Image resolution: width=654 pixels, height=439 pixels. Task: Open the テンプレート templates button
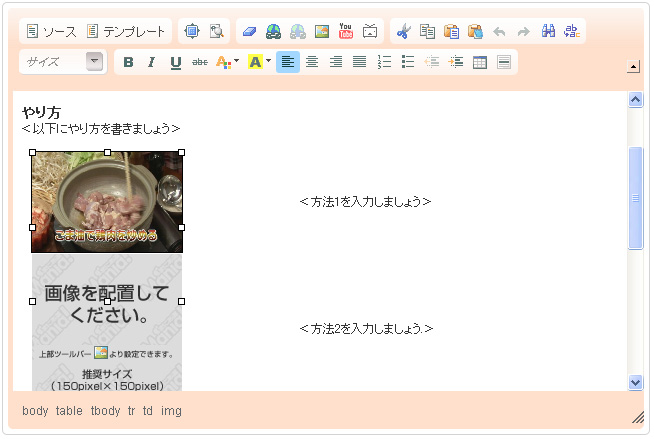point(126,31)
